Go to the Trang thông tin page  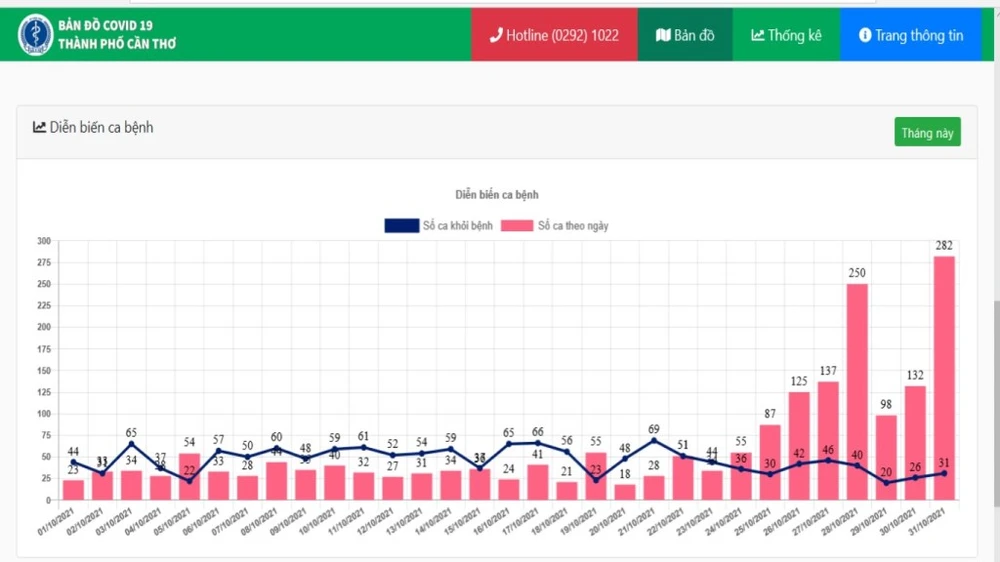pyautogui.click(x=910, y=35)
